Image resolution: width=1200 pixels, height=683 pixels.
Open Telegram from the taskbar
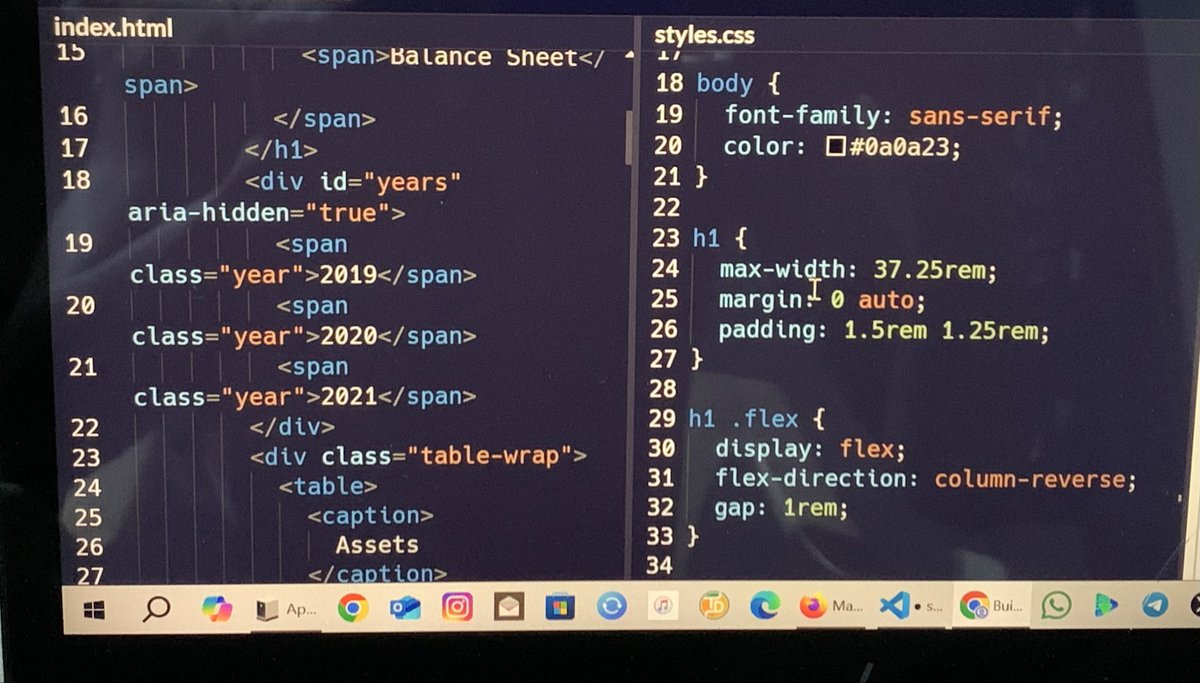[x=1155, y=605]
